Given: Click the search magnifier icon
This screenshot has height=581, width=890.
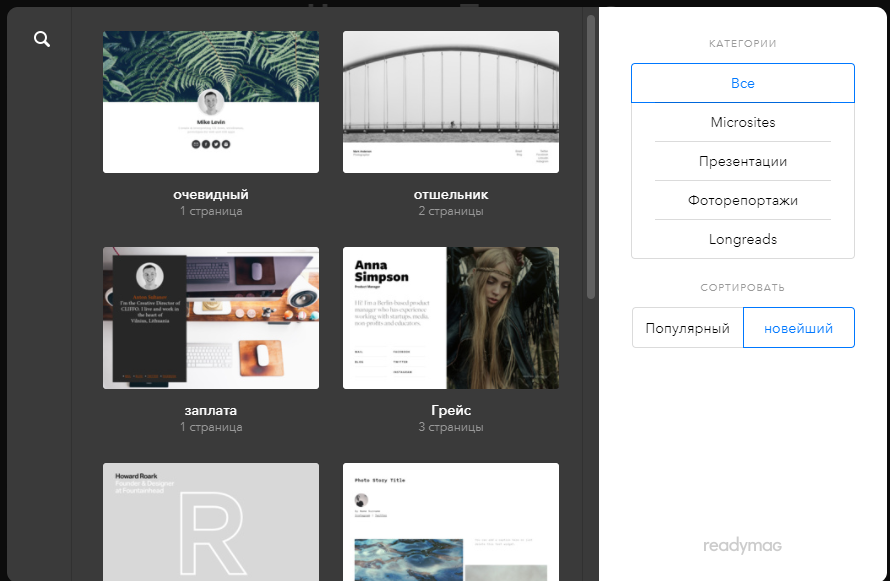Looking at the screenshot, I should 41,39.
